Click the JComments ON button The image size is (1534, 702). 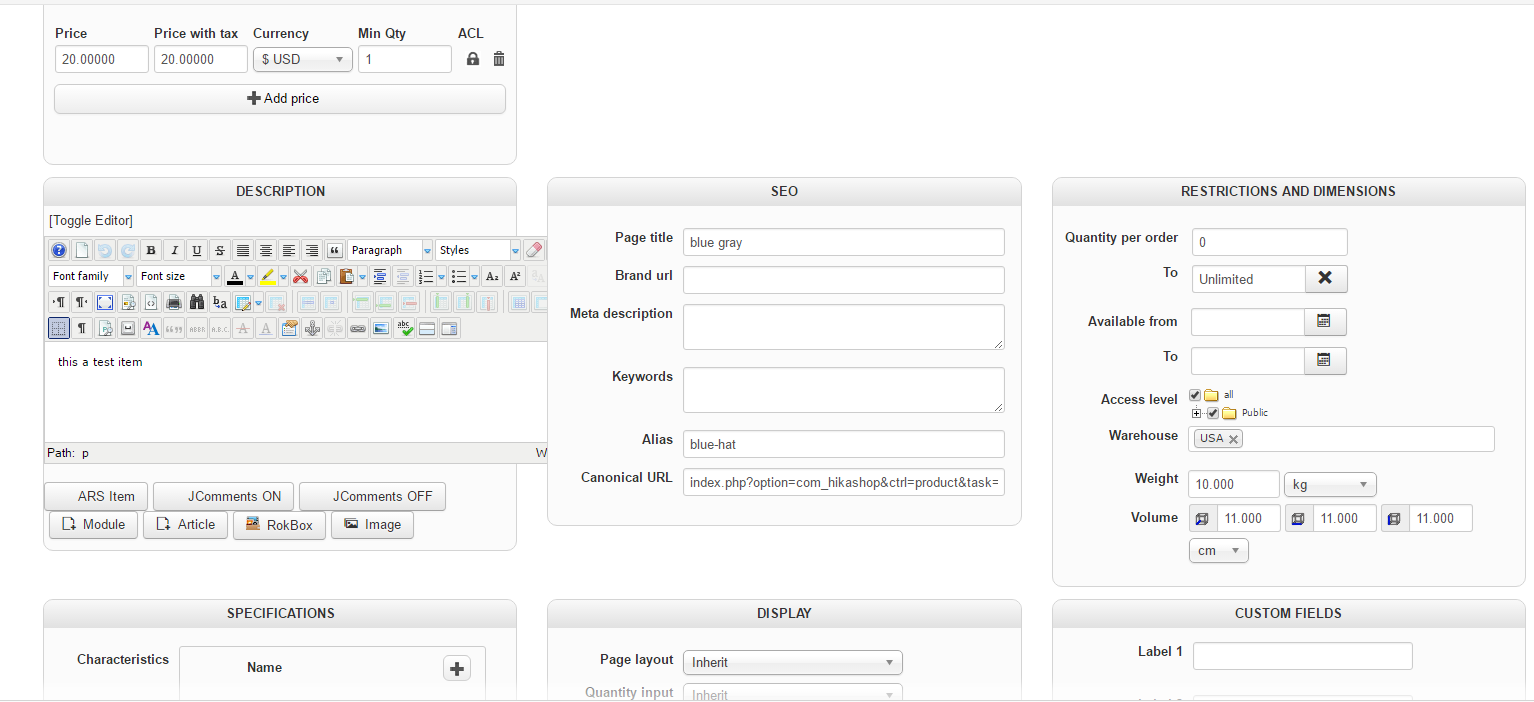point(223,496)
